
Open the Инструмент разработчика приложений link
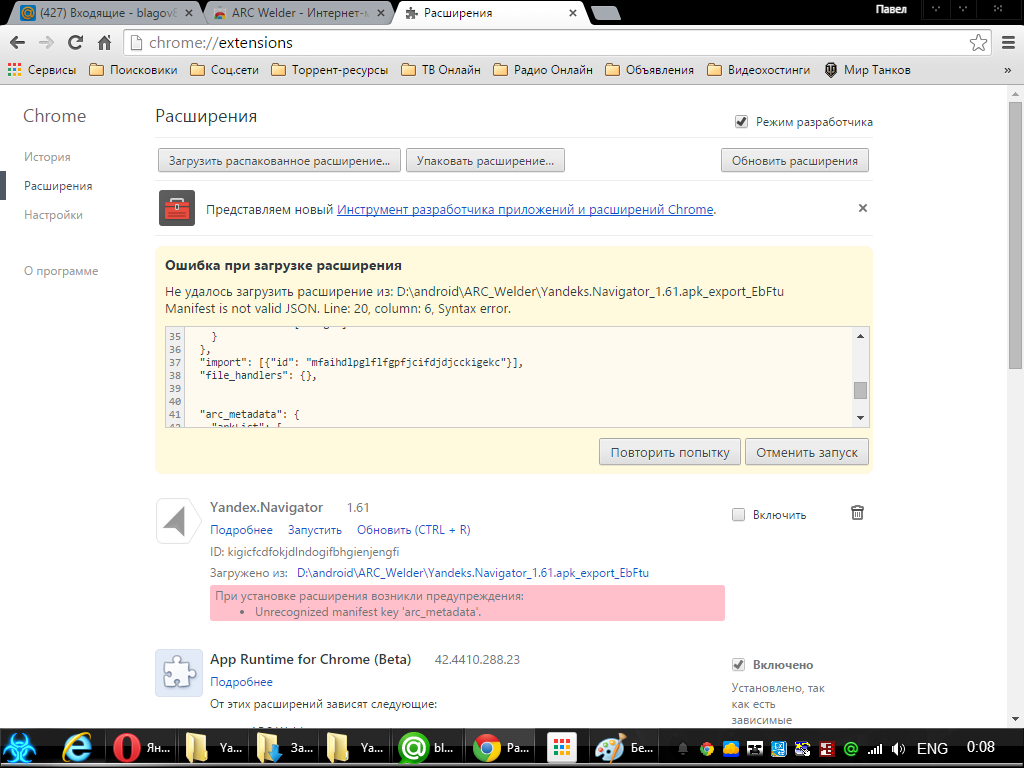525,210
